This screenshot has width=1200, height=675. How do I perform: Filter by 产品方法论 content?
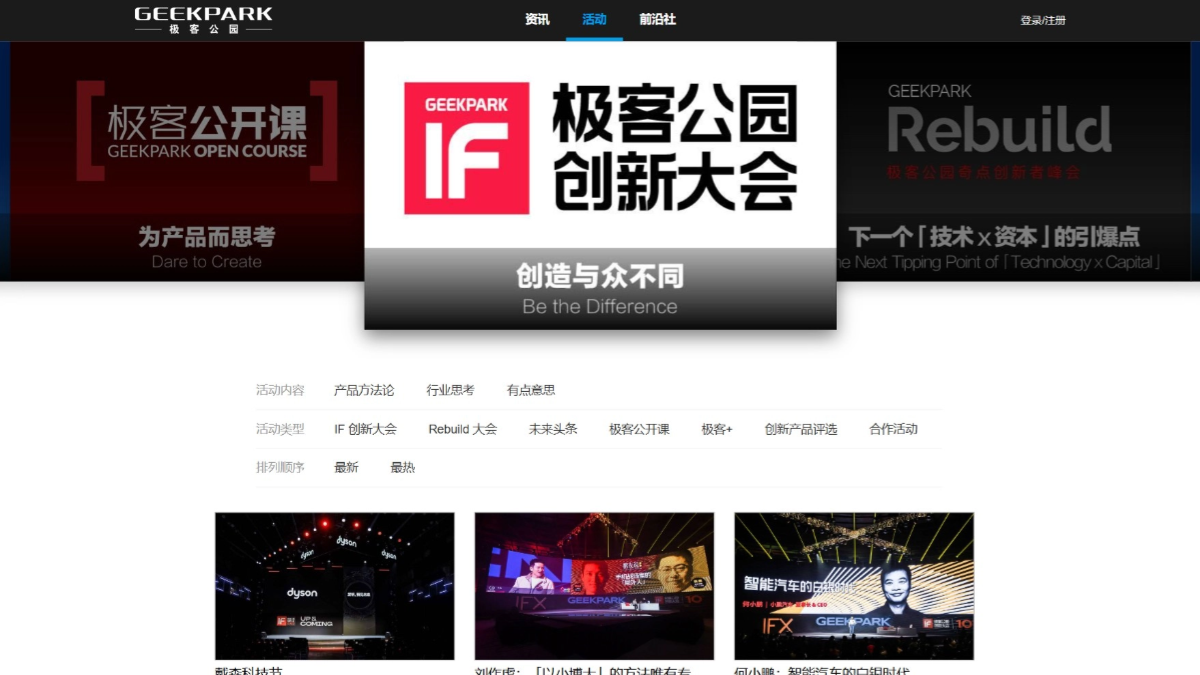coord(364,390)
